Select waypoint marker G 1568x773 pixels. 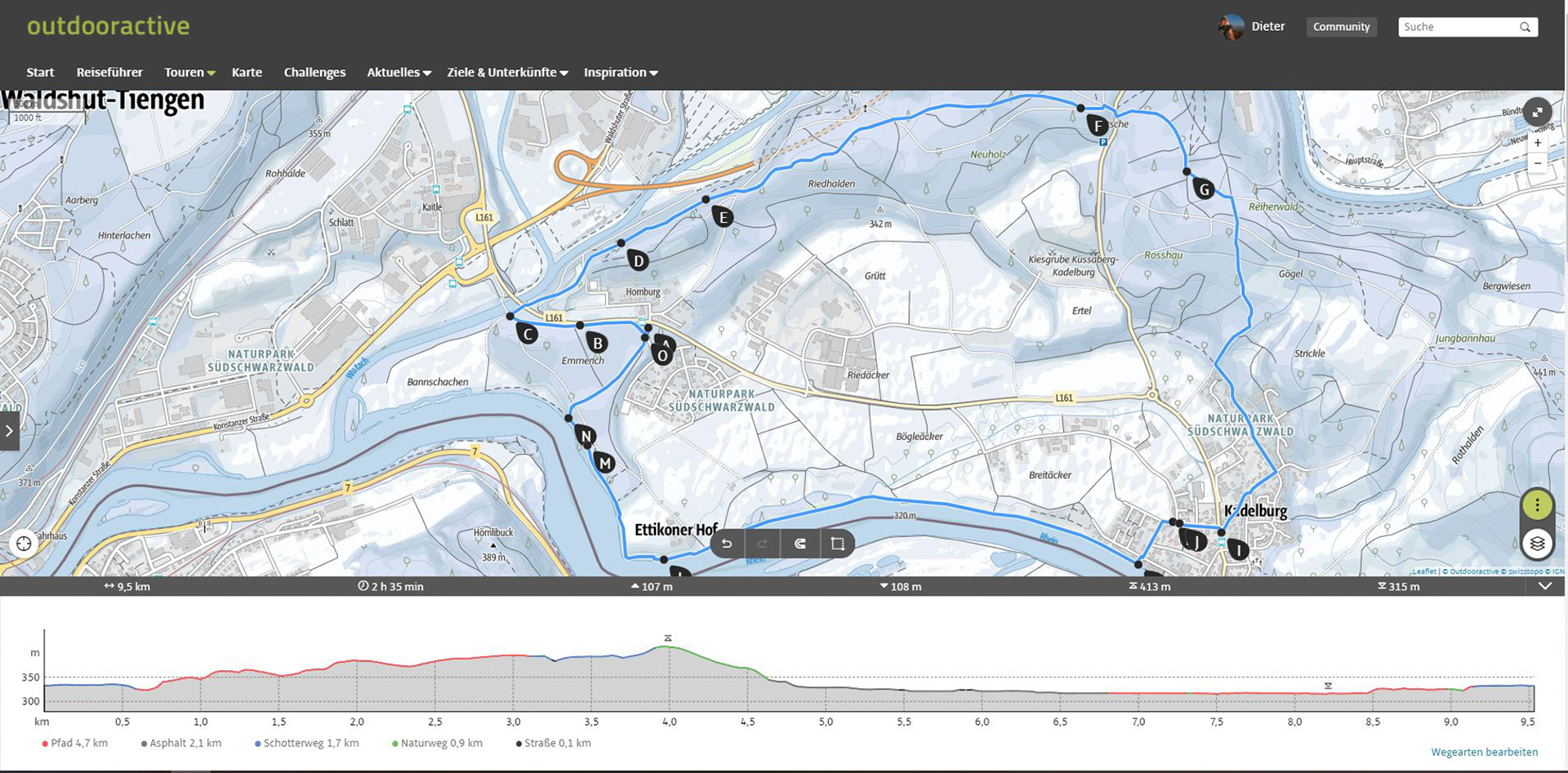coord(1204,189)
